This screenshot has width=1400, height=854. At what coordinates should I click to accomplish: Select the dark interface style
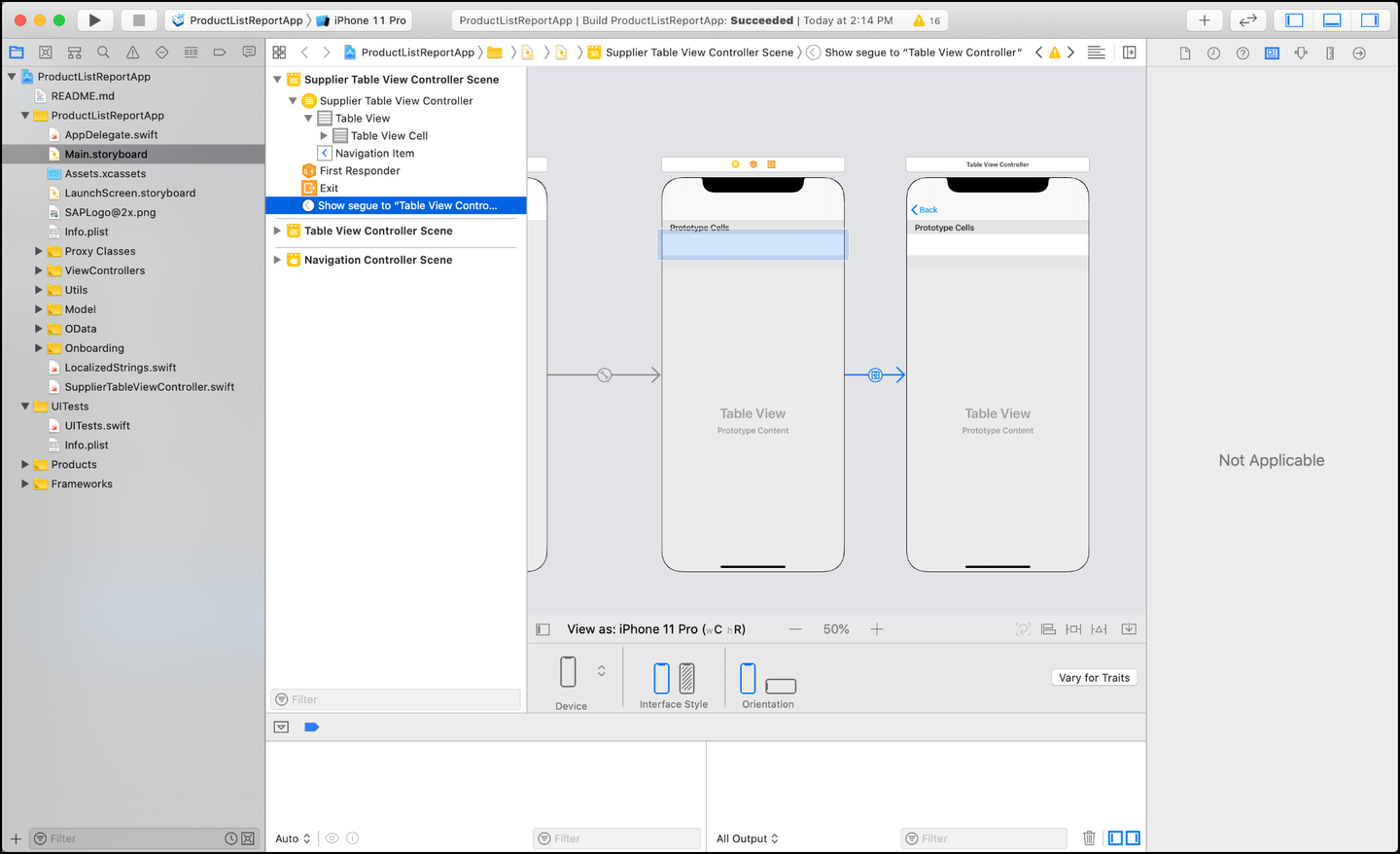point(686,678)
